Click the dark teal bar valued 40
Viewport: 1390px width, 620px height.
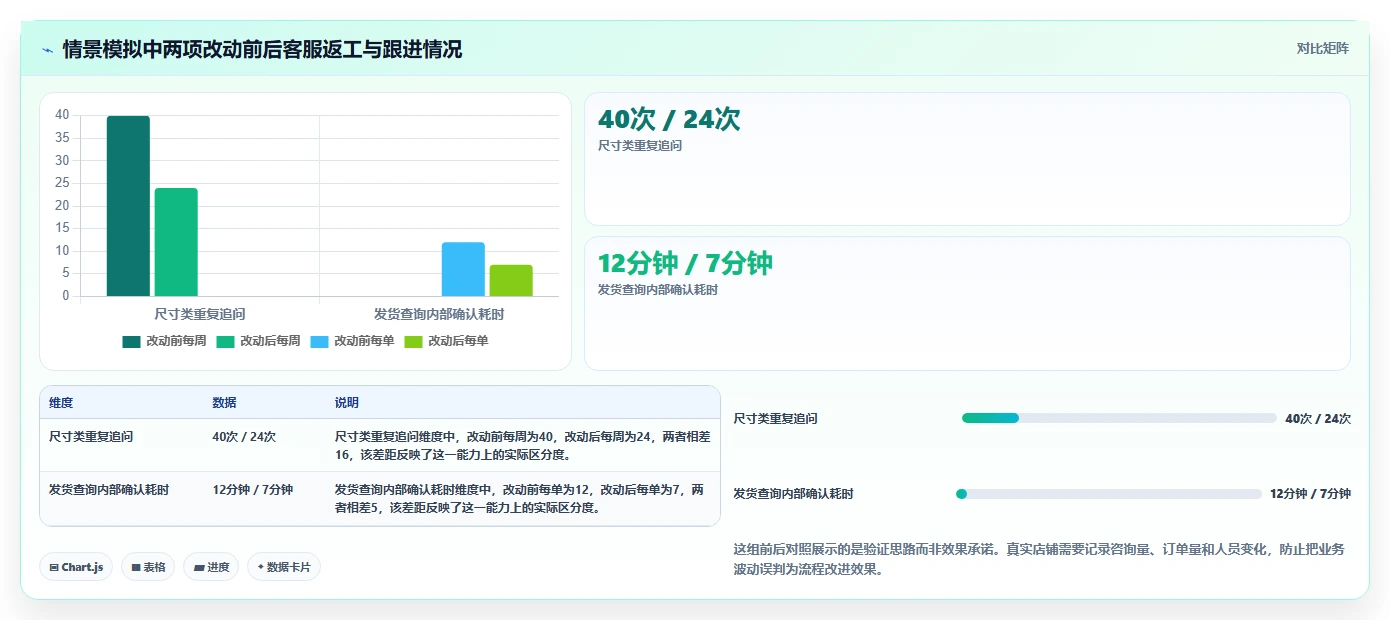(128, 206)
